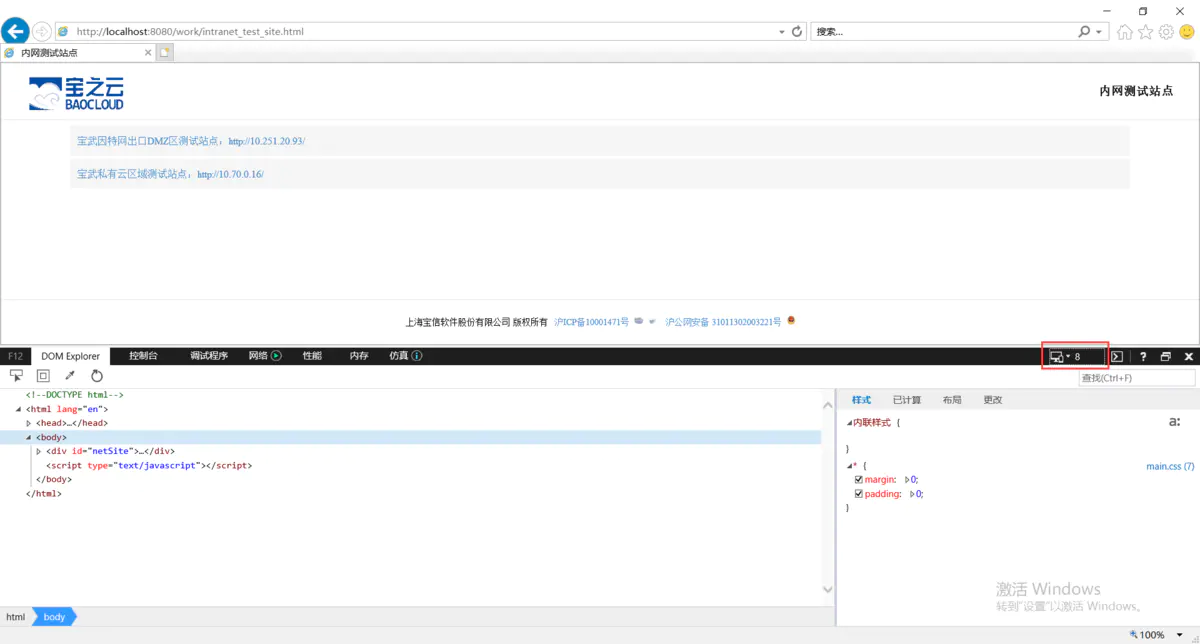Open the browser Tools gear icon
The image size is (1200, 644).
[1166, 32]
